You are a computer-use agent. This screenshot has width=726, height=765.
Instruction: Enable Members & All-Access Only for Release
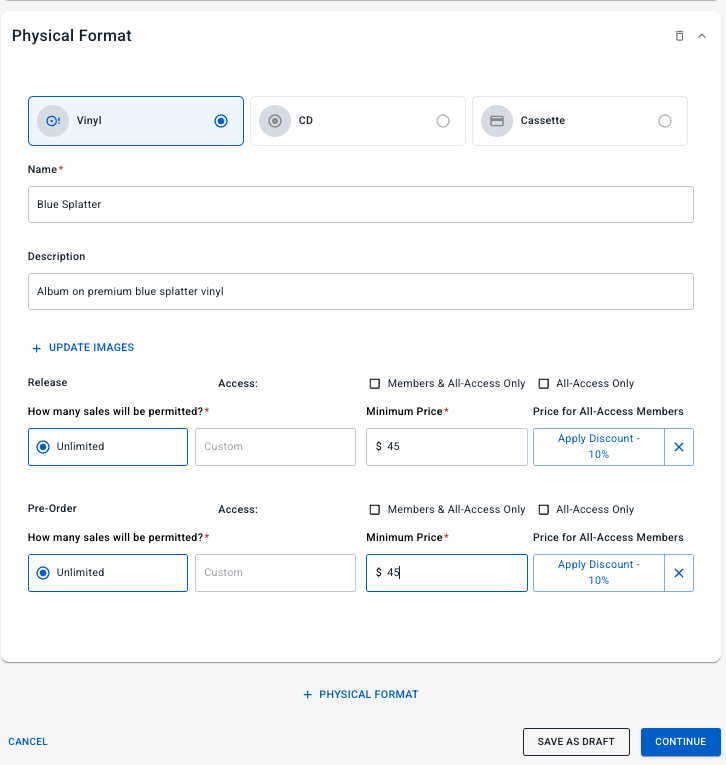tap(375, 384)
